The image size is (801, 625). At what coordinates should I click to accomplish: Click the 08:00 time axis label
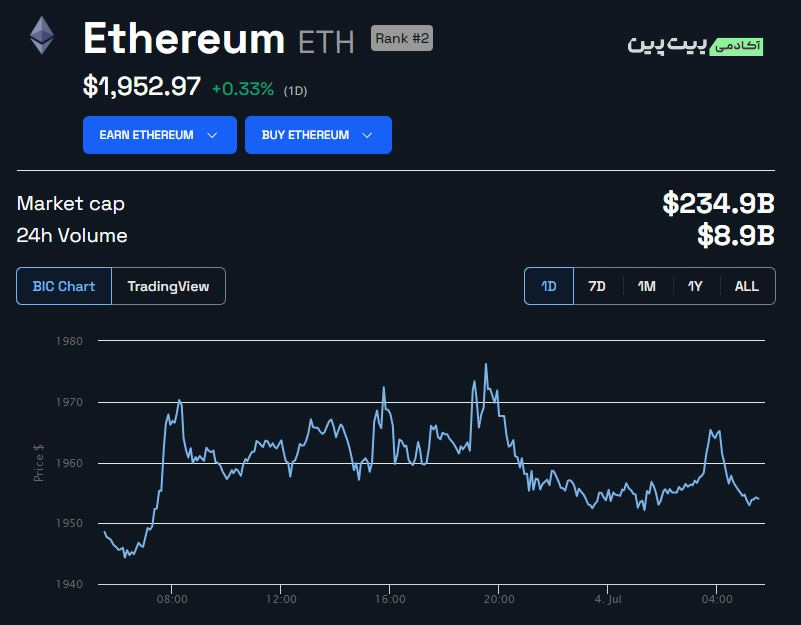click(x=172, y=599)
